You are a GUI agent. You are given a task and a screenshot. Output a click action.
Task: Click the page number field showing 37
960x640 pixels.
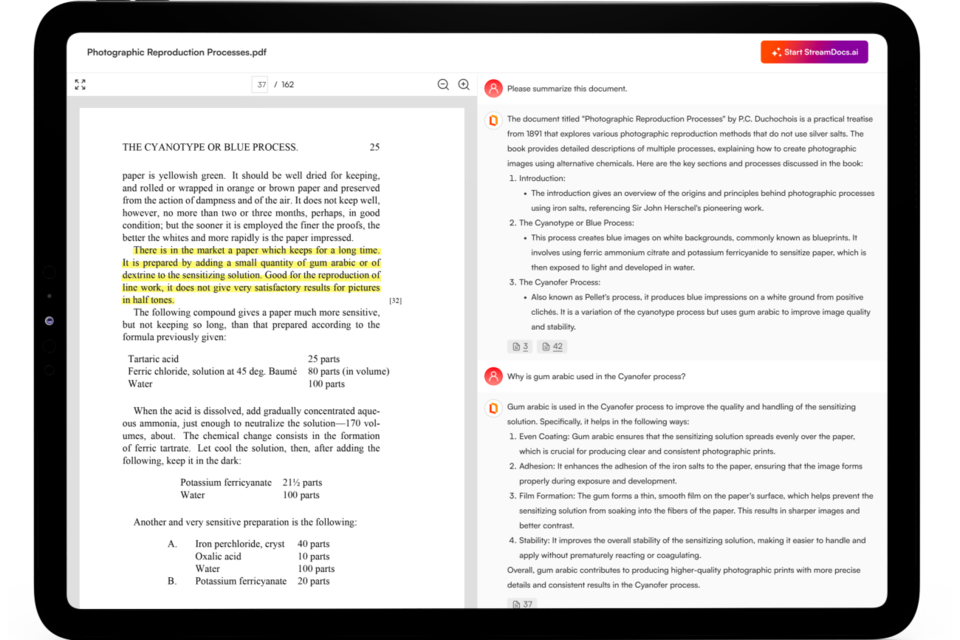(x=261, y=85)
